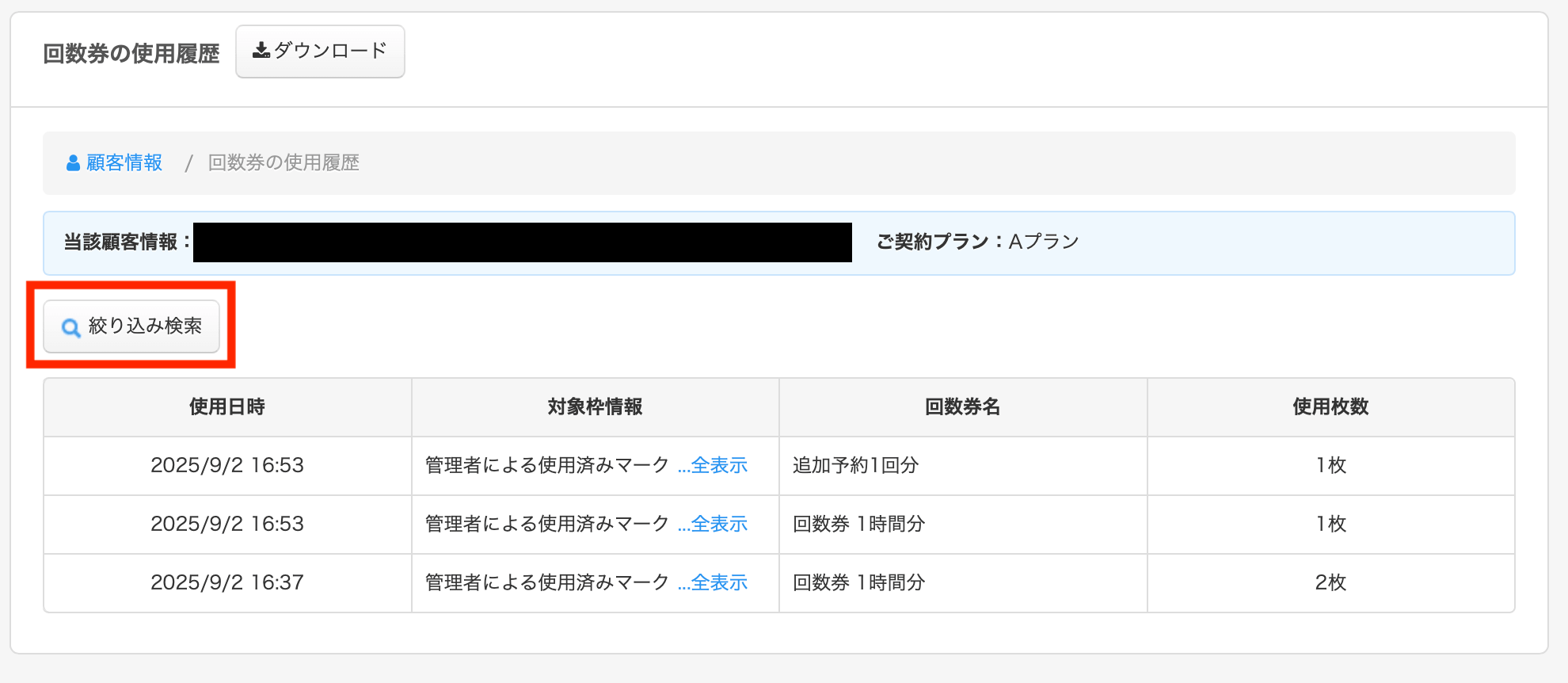Screen dimensions: 1568x683
Task: Click the 対象枠情報 column header
Action: click(x=595, y=407)
